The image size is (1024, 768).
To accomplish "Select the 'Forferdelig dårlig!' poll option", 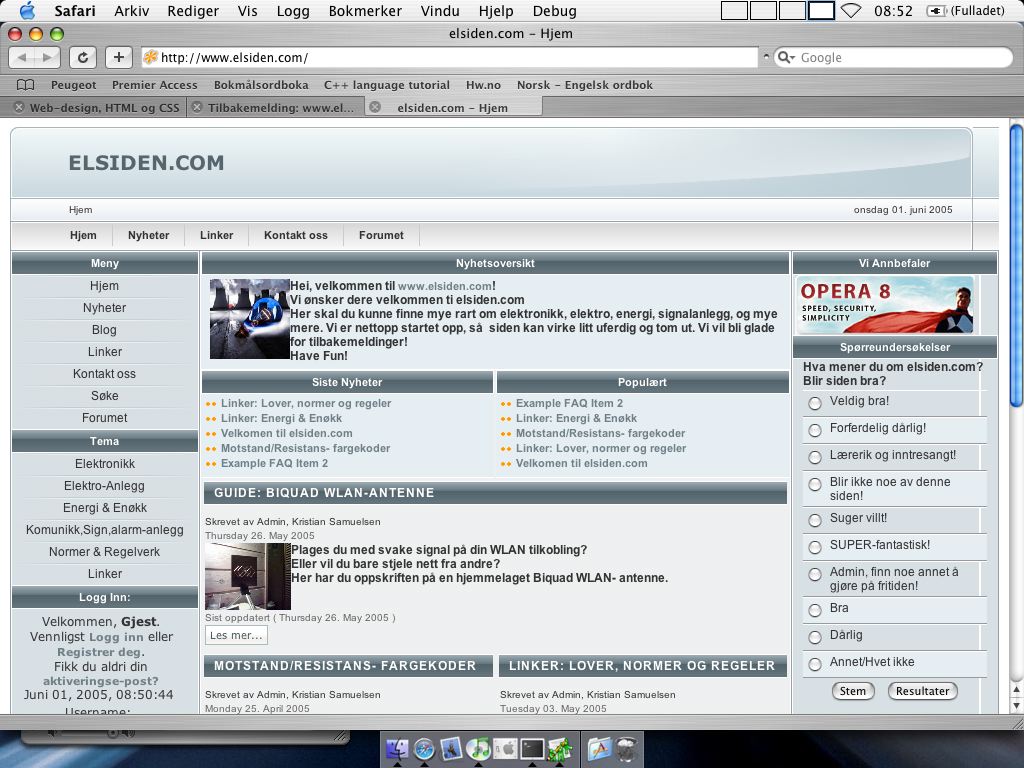I will tap(814, 430).
